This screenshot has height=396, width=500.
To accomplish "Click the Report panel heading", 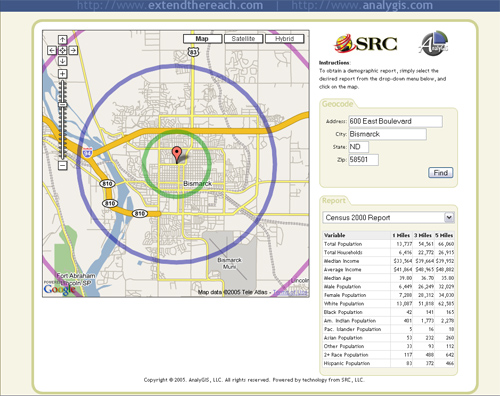I will (x=334, y=201).
